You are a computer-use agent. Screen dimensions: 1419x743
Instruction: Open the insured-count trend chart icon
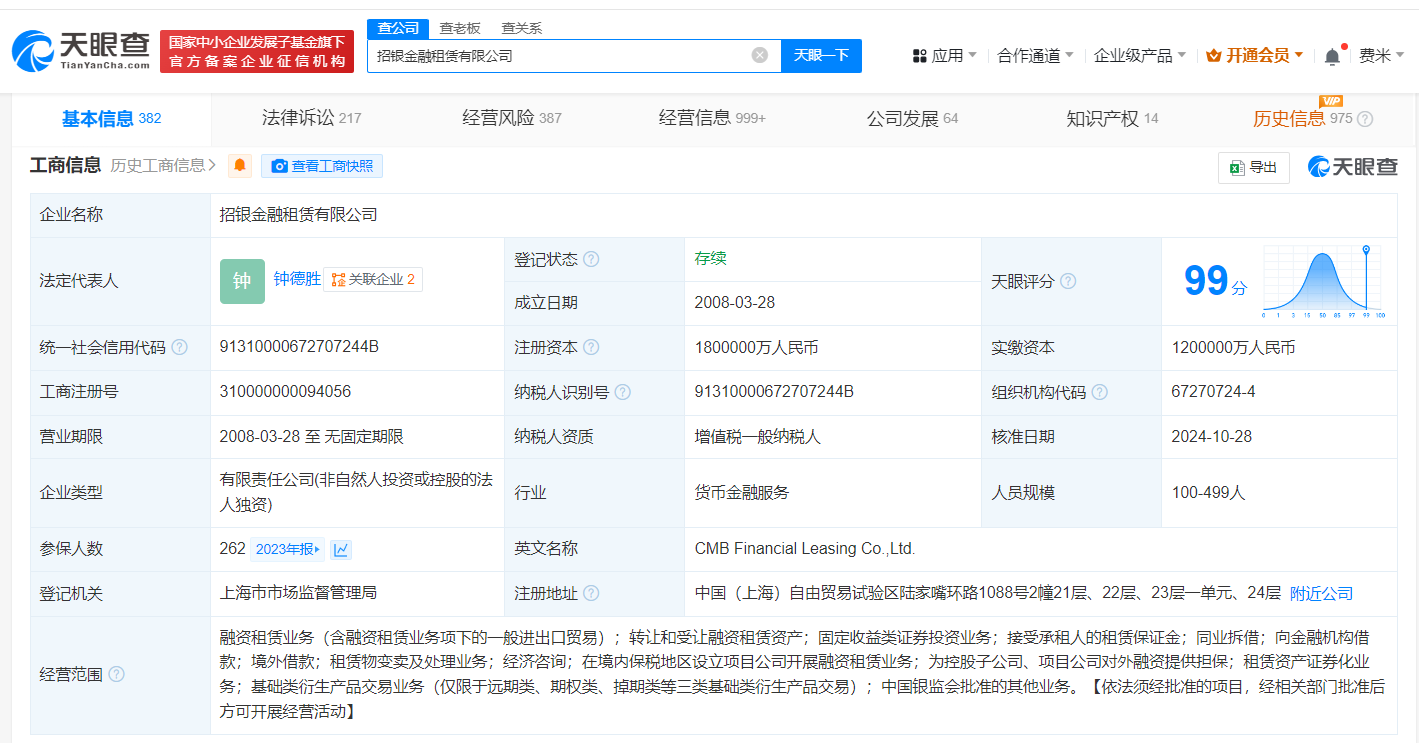(341, 549)
